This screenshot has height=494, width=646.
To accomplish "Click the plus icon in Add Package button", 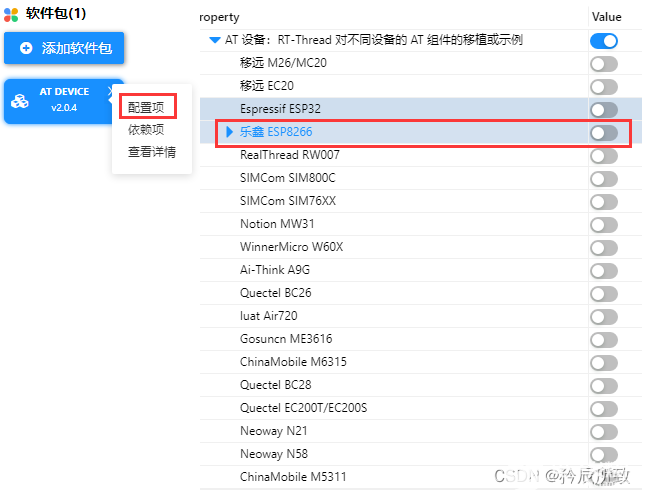I will [x=26, y=48].
